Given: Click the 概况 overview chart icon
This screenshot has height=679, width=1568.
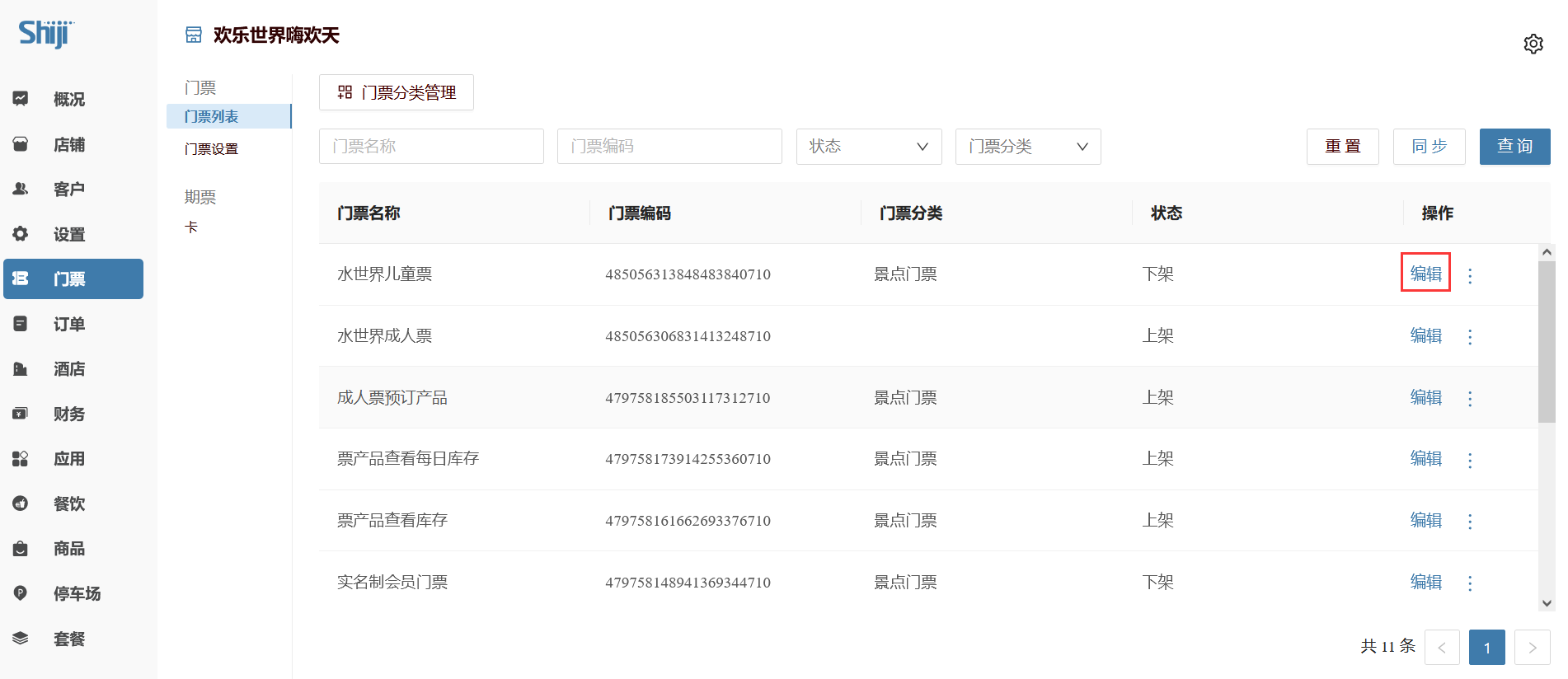Looking at the screenshot, I should 21,99.
